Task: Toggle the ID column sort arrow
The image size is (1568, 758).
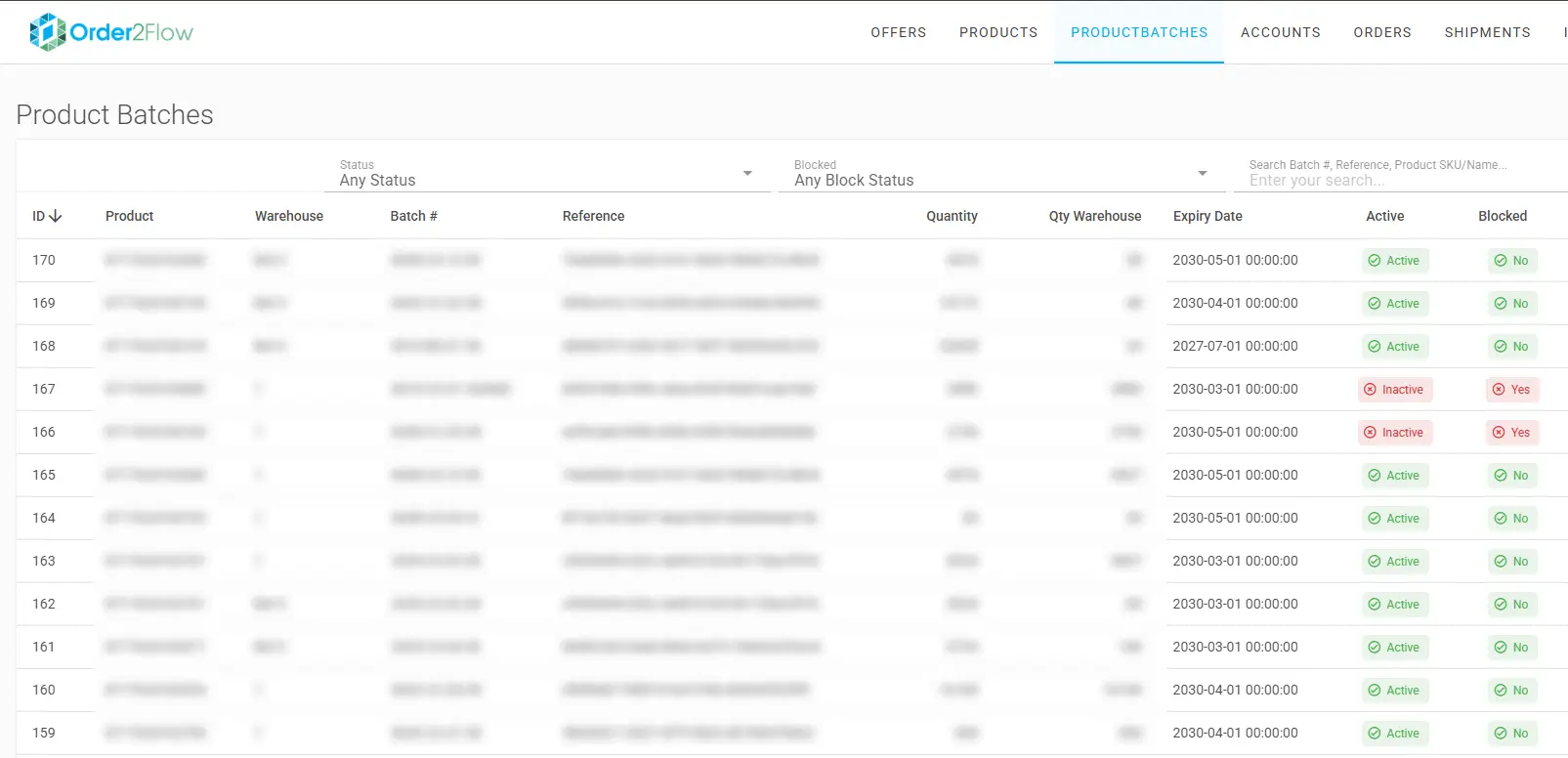Action: pyautogui.click(x=55, y=216)
